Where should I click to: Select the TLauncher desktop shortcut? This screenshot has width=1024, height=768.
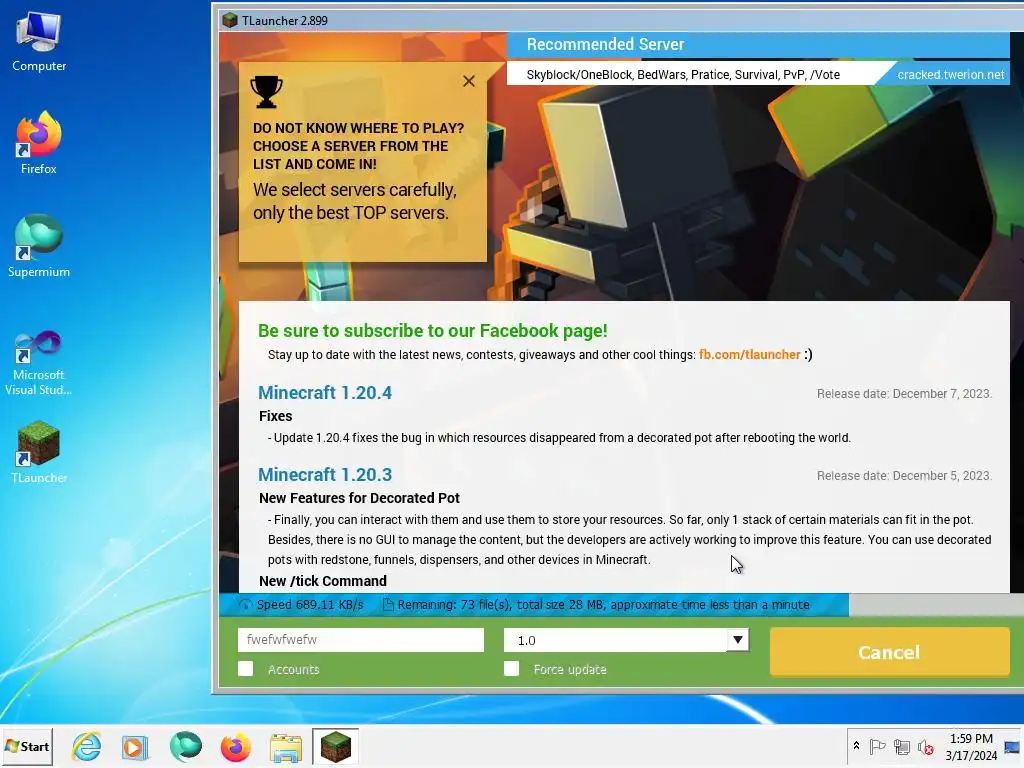click(x=39, y=453)
